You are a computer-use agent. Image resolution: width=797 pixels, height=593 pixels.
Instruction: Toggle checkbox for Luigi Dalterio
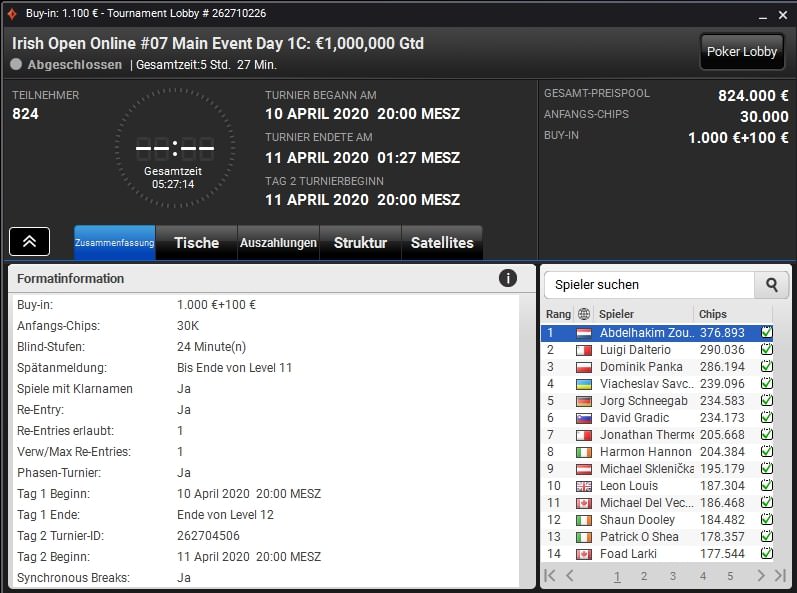767,350
